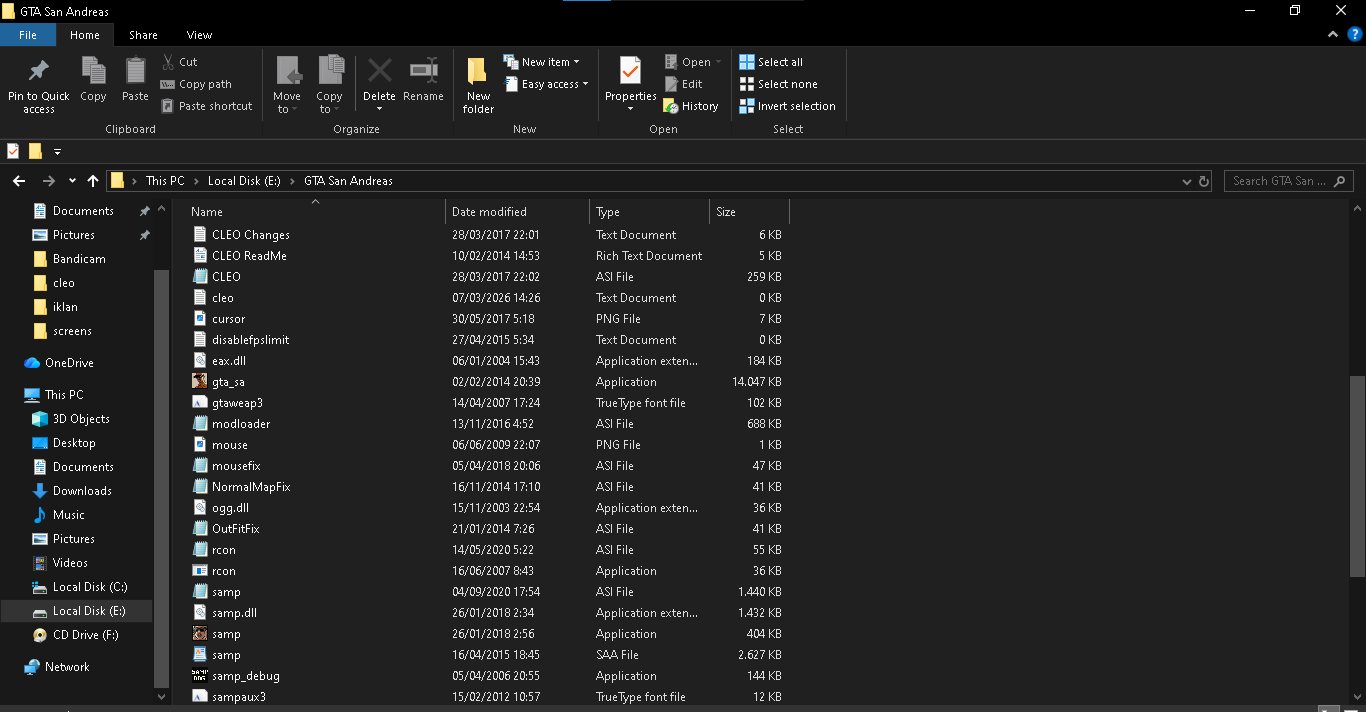The width and height of the screenshot is (1366, 712).
Task: Open the New item dropdown
Action: click(541, 62)
